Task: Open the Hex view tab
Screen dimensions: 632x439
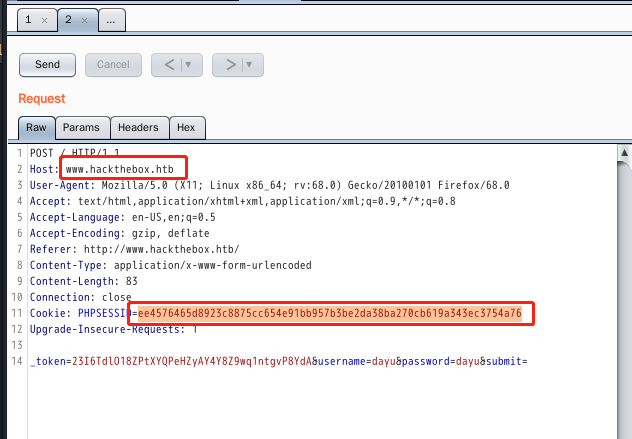Action: (x=186, y=128)
